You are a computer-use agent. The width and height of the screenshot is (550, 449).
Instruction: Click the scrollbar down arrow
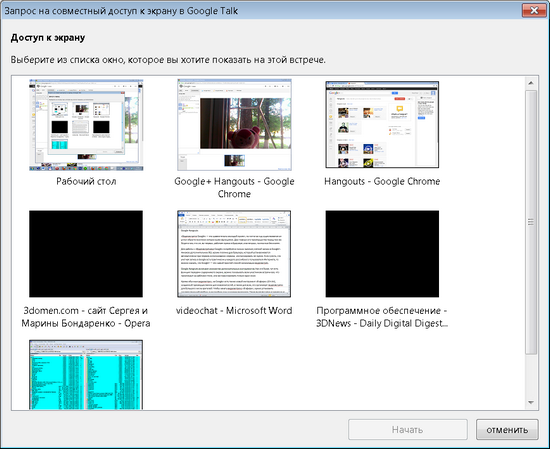coord(531,402)
